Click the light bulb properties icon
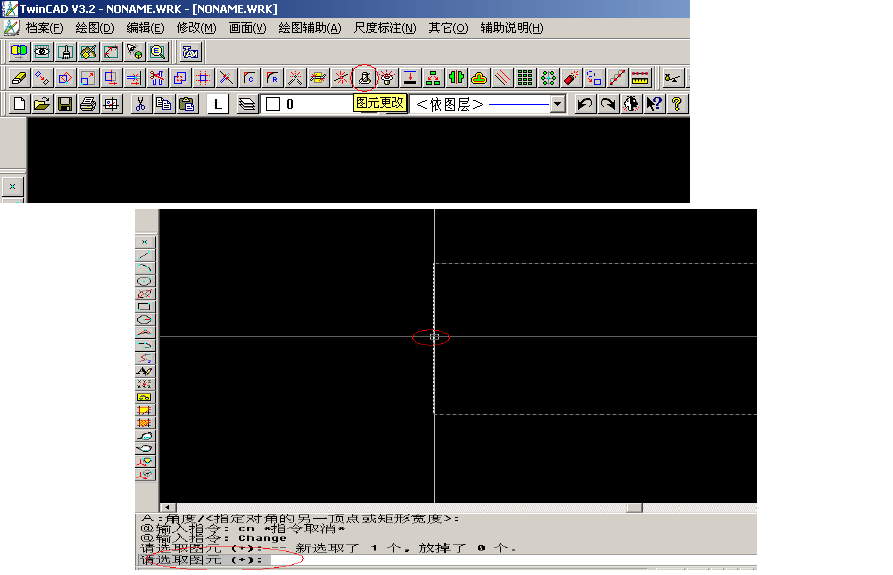This screenshot has height=575, width=893. pos(387,77)
